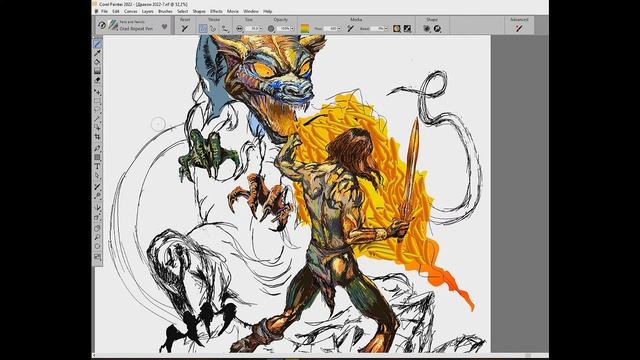Image resolution: width=640 pixels, height=360 pixels.
Task: Click the Flow value input field
Action: click(331, 29)
